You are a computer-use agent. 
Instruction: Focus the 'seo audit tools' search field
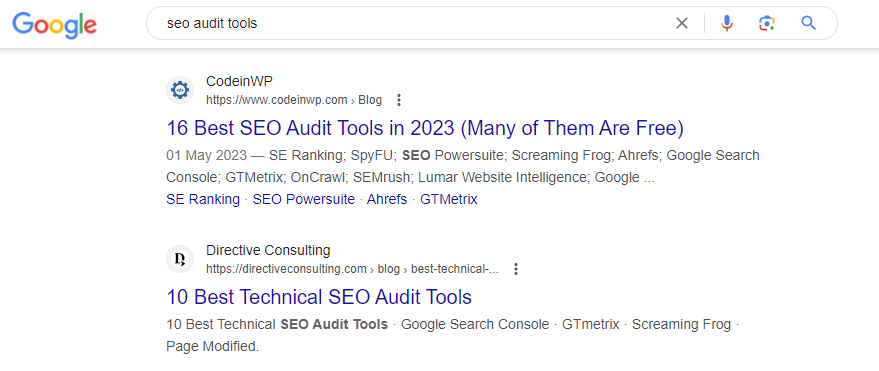415,24
